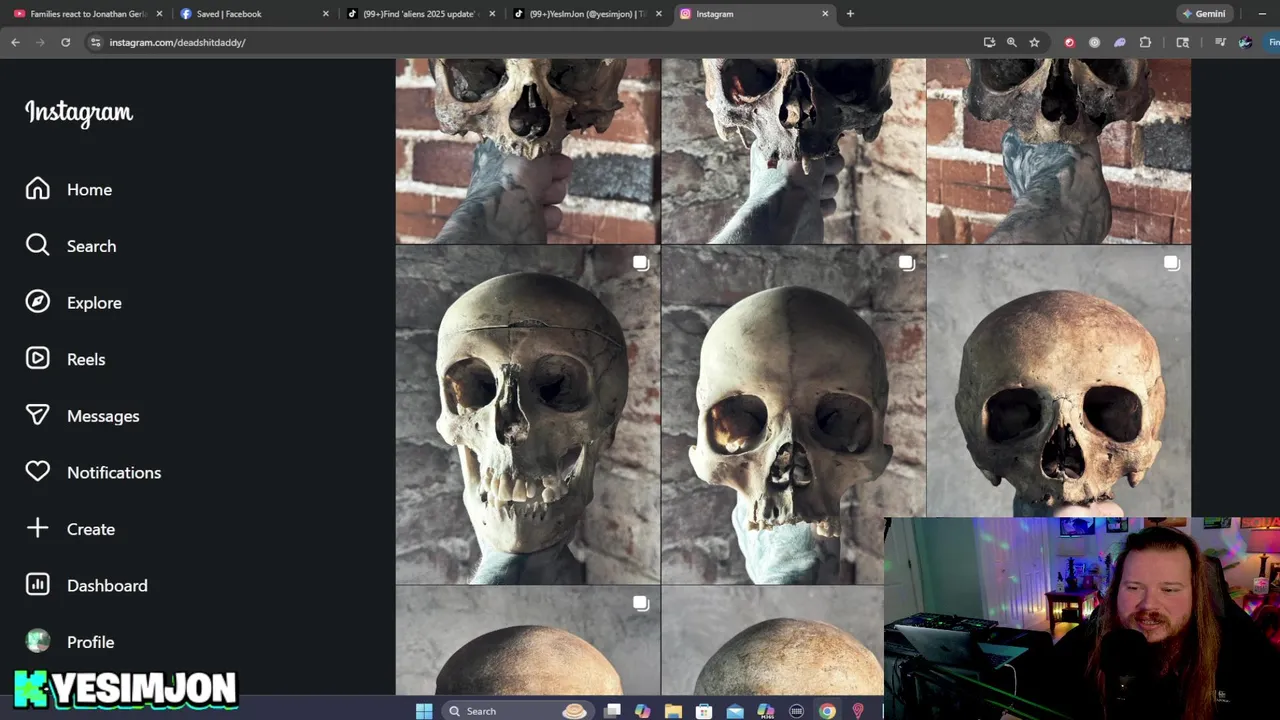Open the middle-row center skull post
This screenshot has width=1280, height=720.
click(793, 415)
